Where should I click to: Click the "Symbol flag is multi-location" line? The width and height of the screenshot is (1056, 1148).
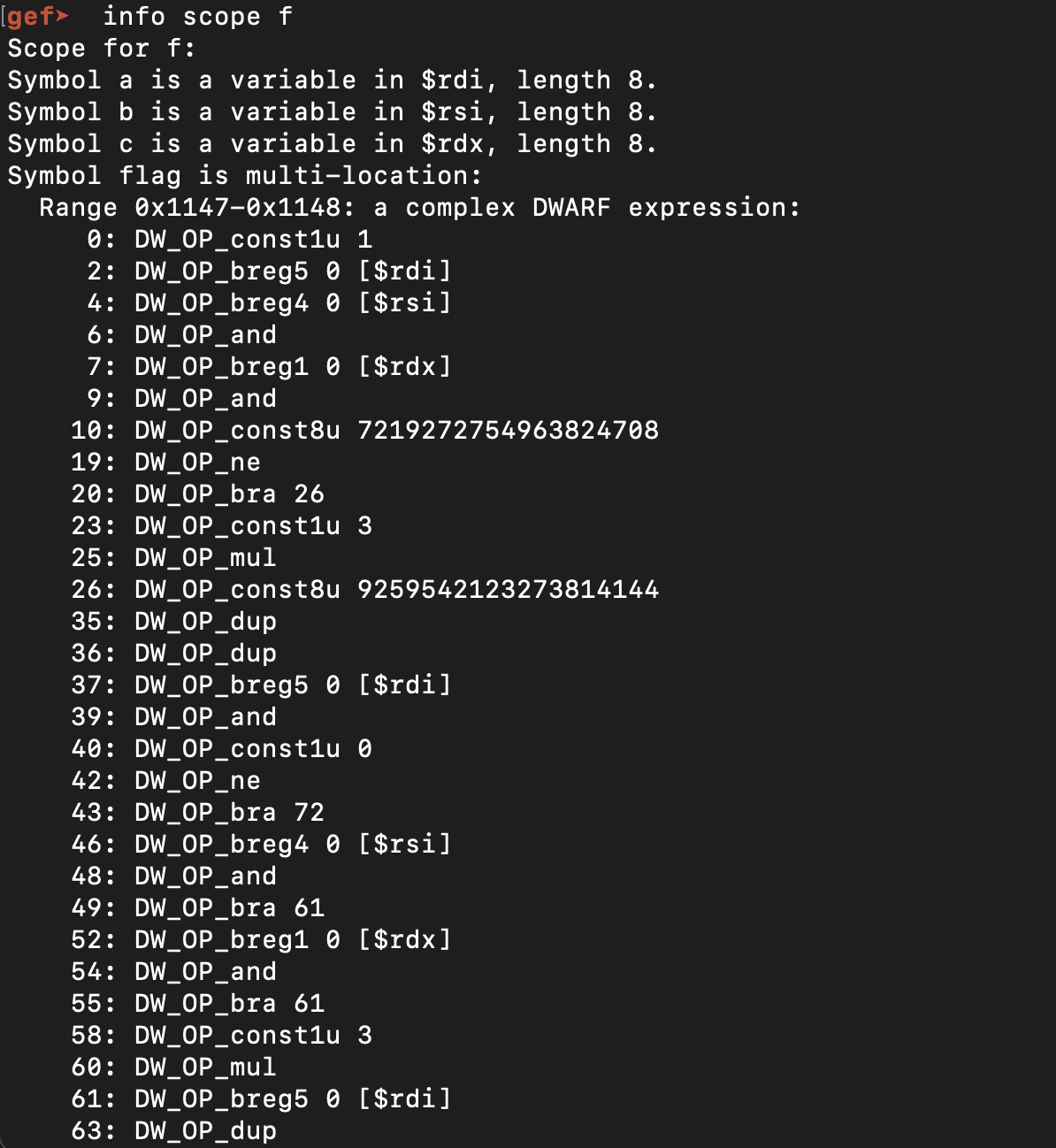[244, 176]
